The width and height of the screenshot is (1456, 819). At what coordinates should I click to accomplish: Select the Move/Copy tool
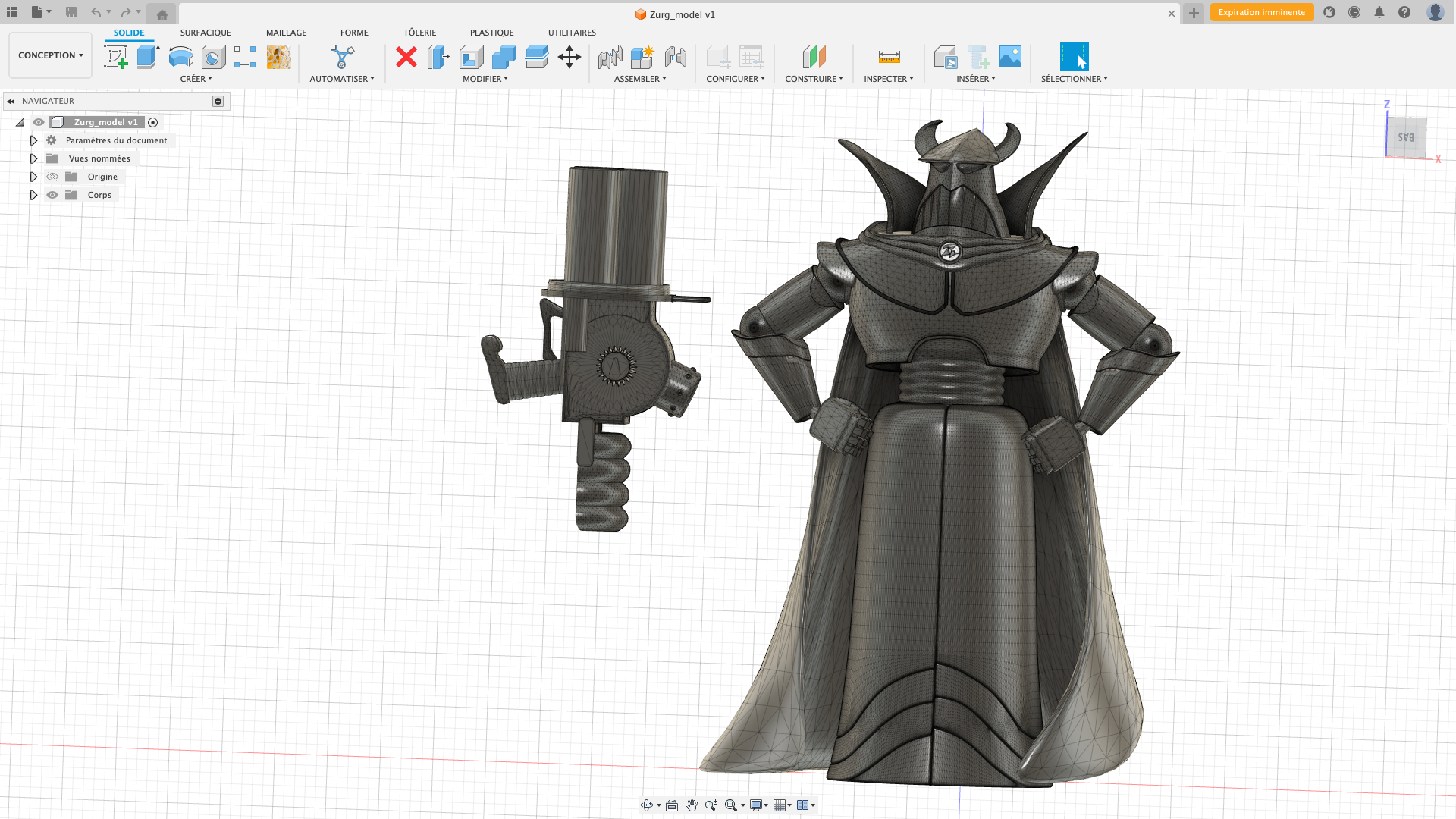pos(570,57)
